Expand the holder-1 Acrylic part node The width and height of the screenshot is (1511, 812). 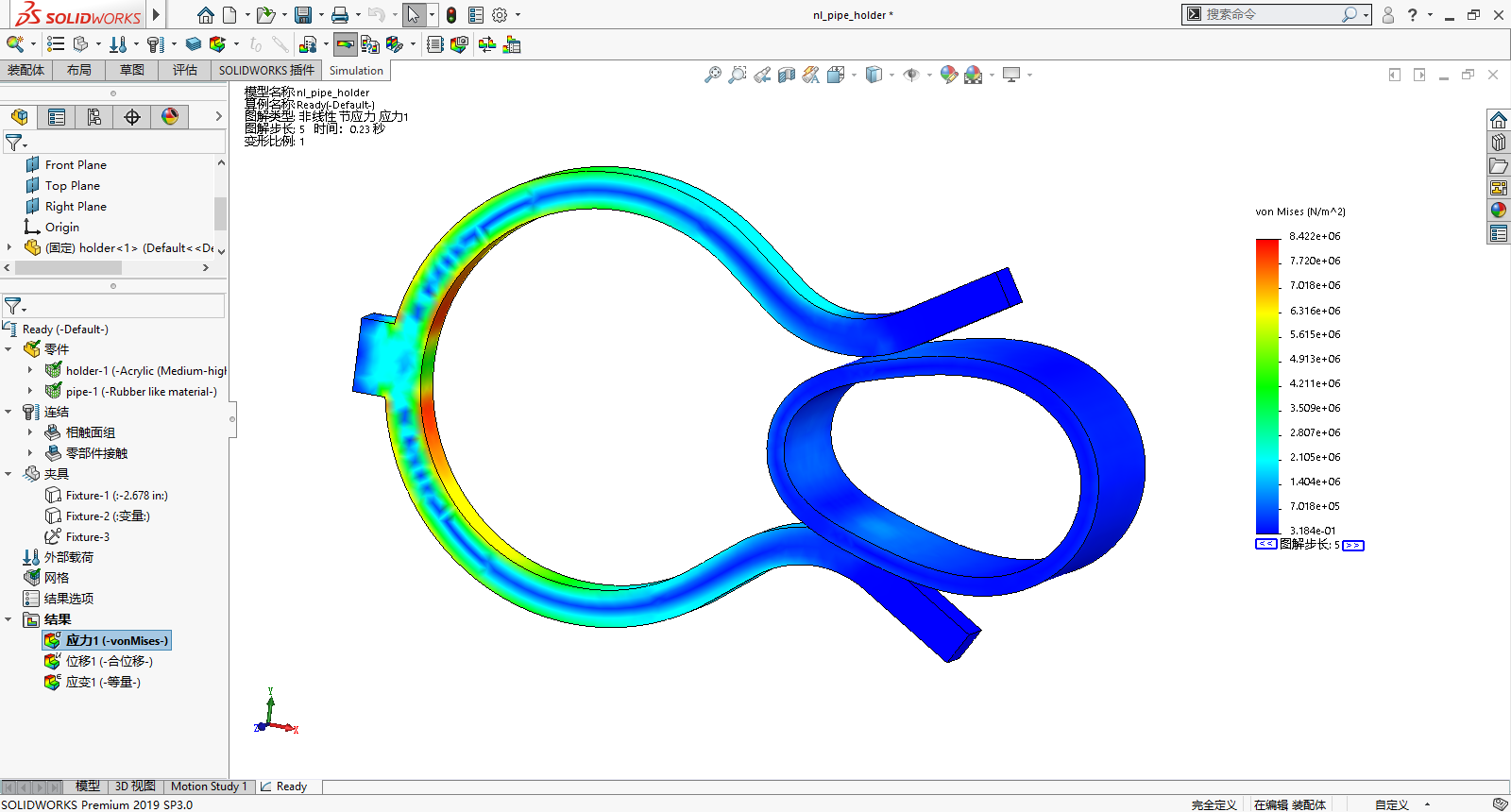pyautogui.click(x=30, y=371)
